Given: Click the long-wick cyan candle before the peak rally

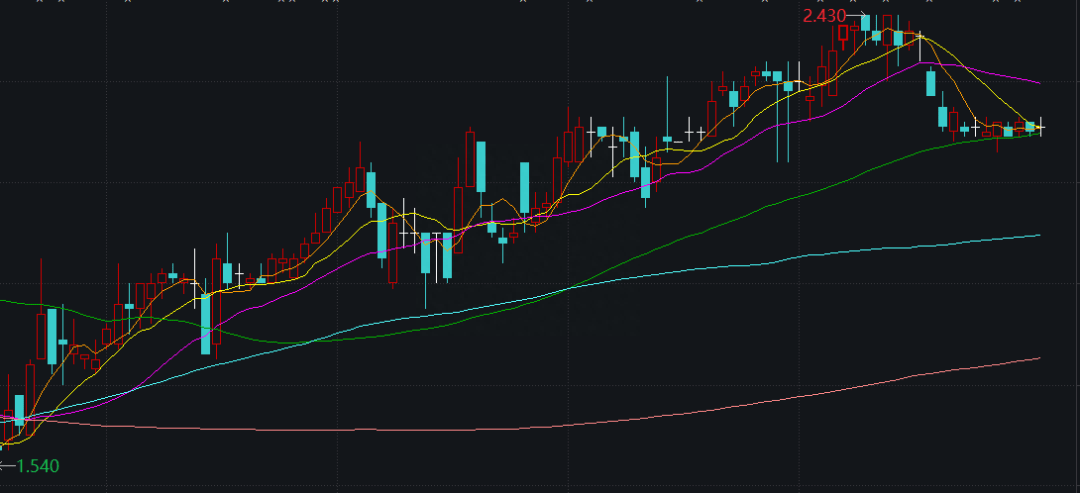Looking at the screenshot, I should (788, 86).
